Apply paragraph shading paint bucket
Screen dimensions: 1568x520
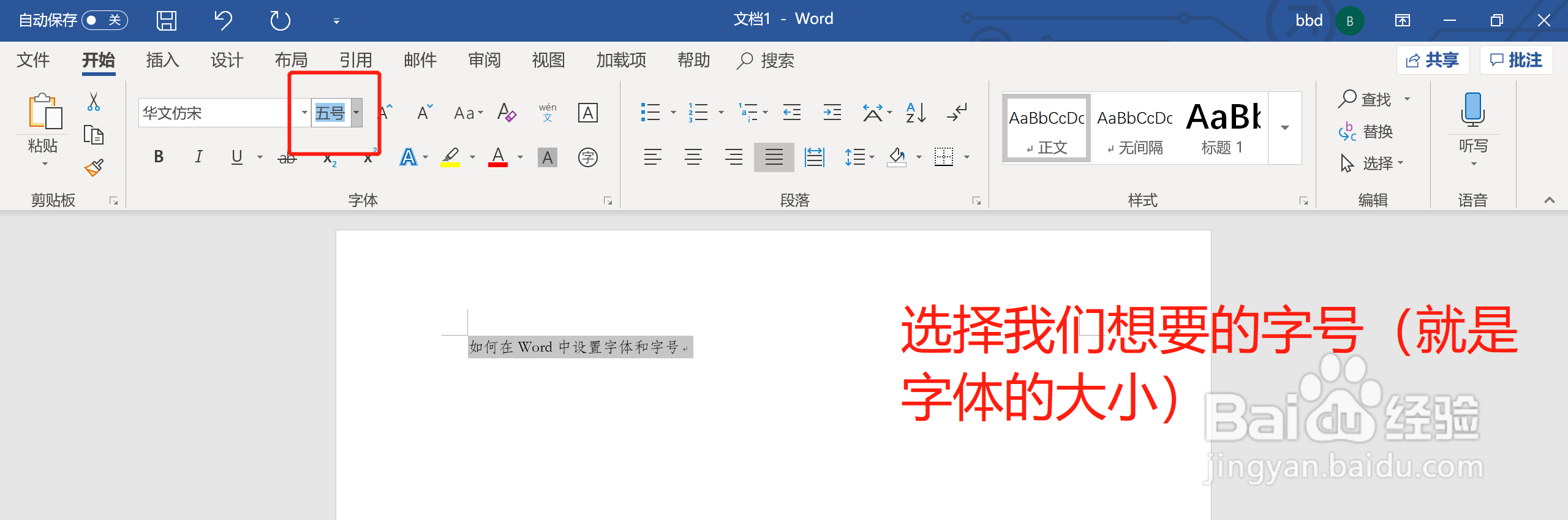[x=897, y=157]
